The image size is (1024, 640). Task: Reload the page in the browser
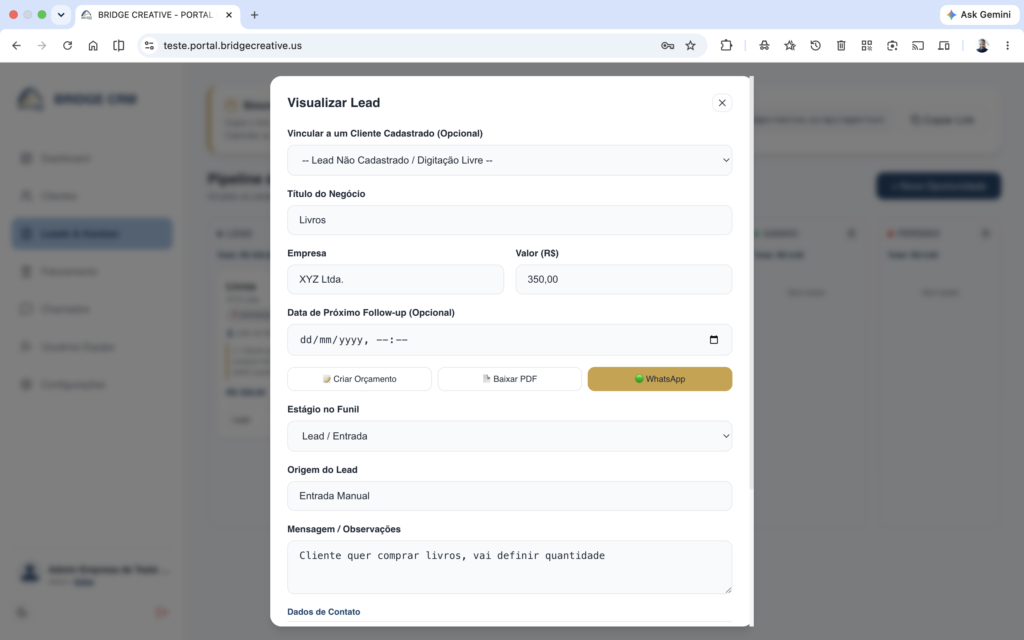(x=67, y=46)
